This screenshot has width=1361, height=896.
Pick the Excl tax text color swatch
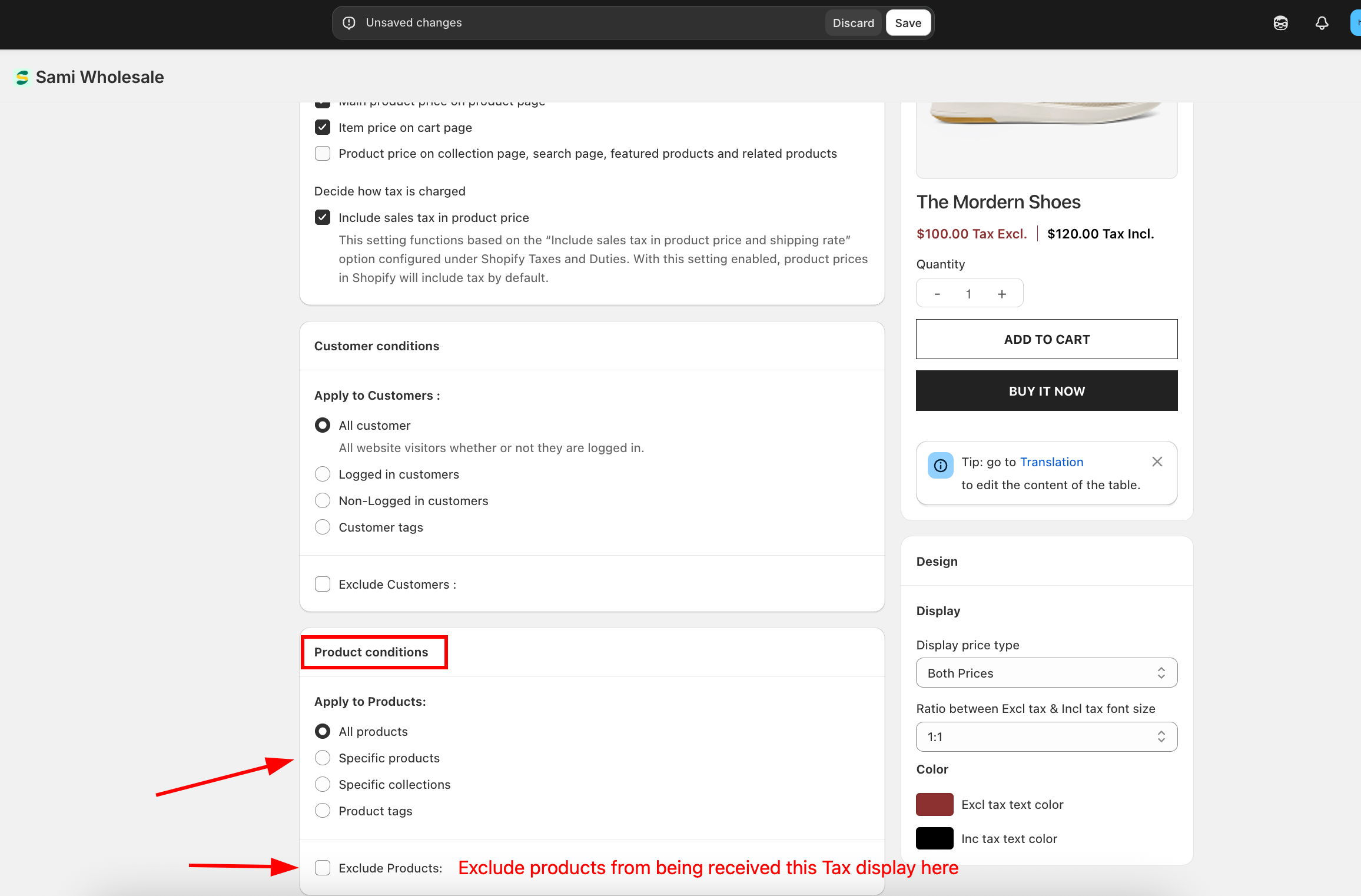coord(934,804)
